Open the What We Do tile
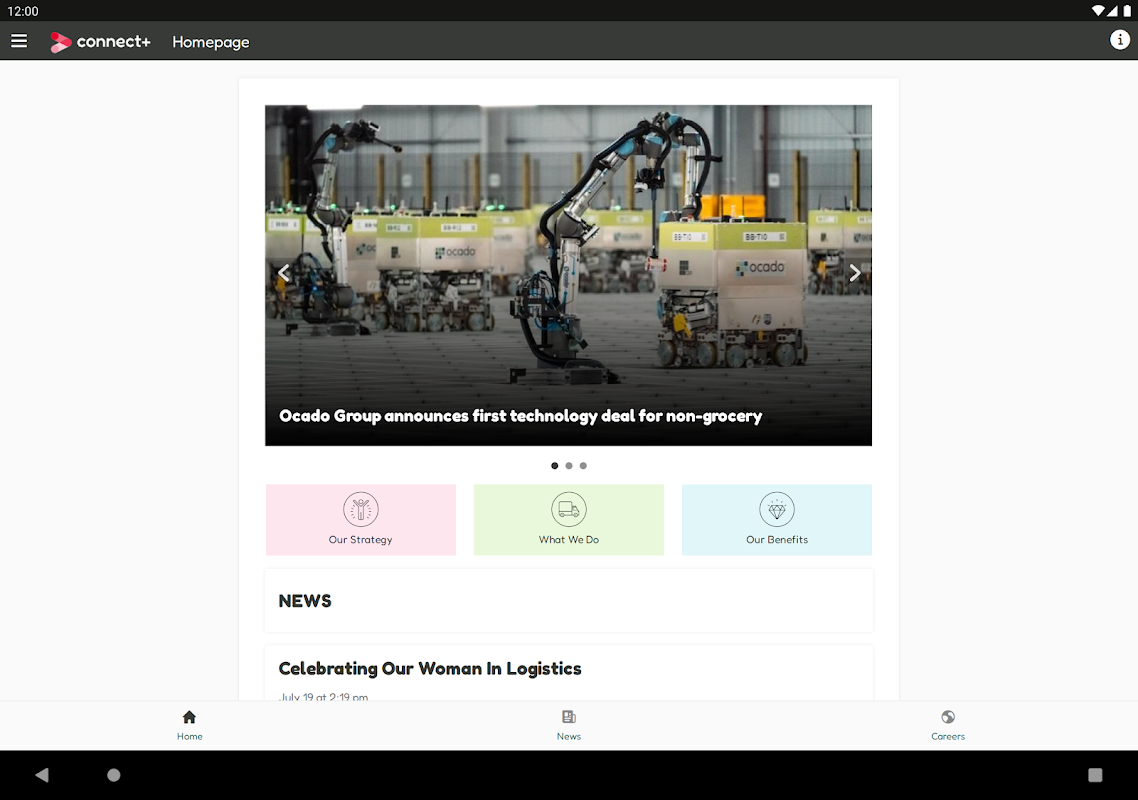Image resolution: width=1138 pixels, height=800 pixels. 569,520
